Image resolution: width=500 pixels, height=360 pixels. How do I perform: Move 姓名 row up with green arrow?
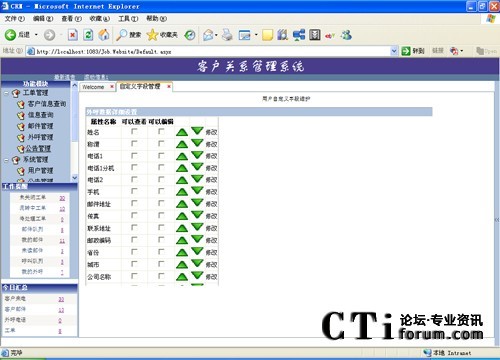(182, 132)
